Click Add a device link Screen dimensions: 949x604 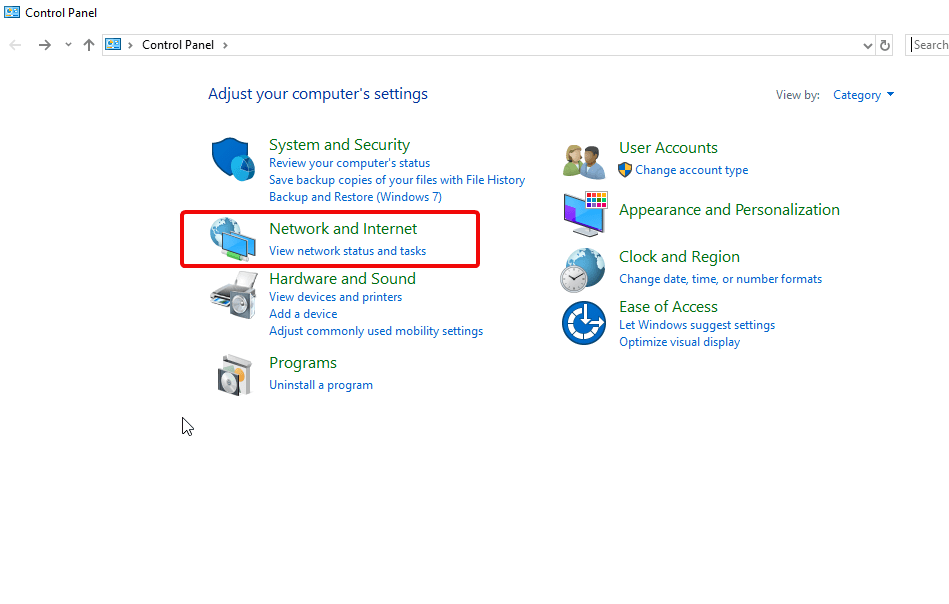coord(303,314)
